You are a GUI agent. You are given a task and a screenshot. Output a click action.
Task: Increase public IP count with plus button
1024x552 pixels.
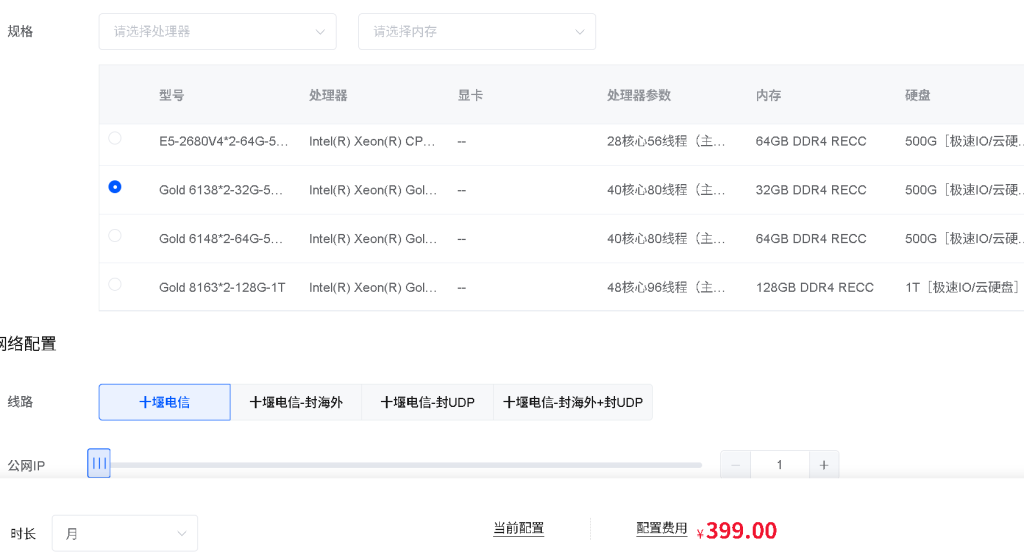pos(824,465)
